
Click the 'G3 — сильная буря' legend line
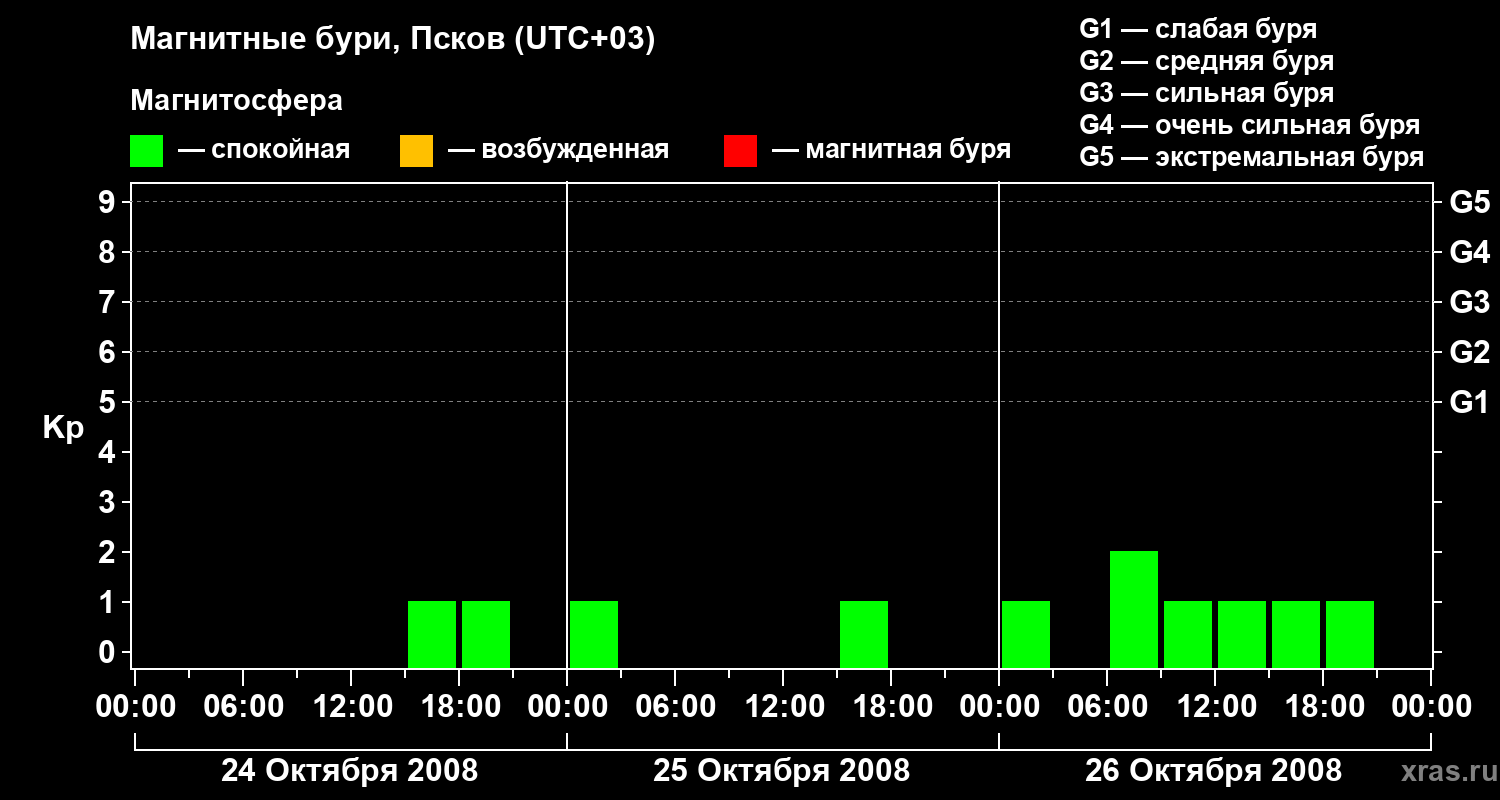point(1207,93)
